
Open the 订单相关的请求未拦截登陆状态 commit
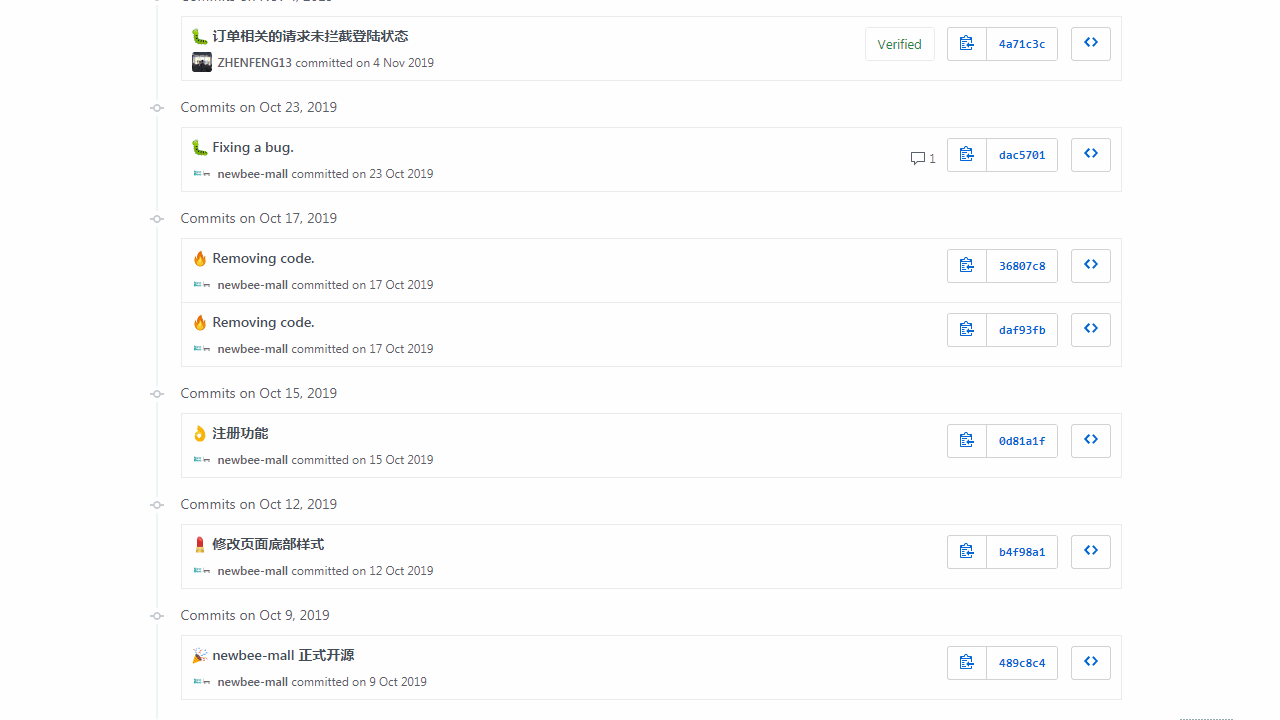click(x=310, y=36)
